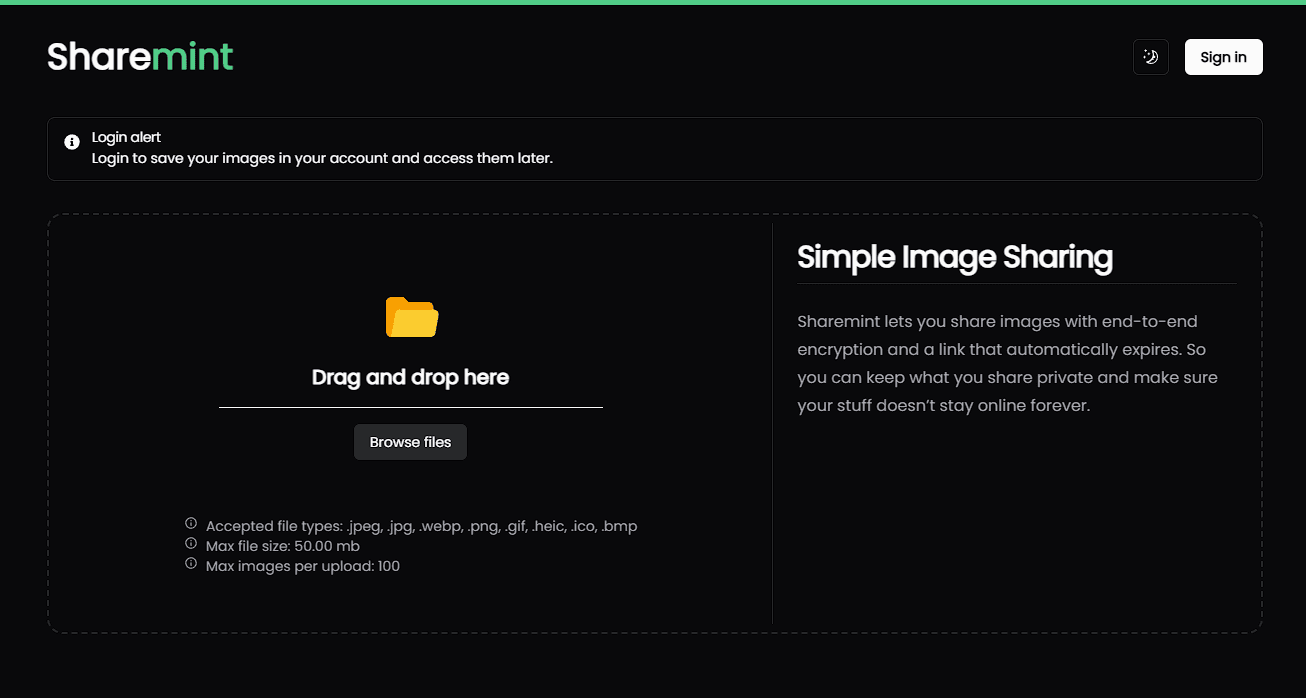The height and width of the screenshot is (698, 1306).
Task: Click the Login alert title
Action: pyautogui.click(x=126, y=137)
